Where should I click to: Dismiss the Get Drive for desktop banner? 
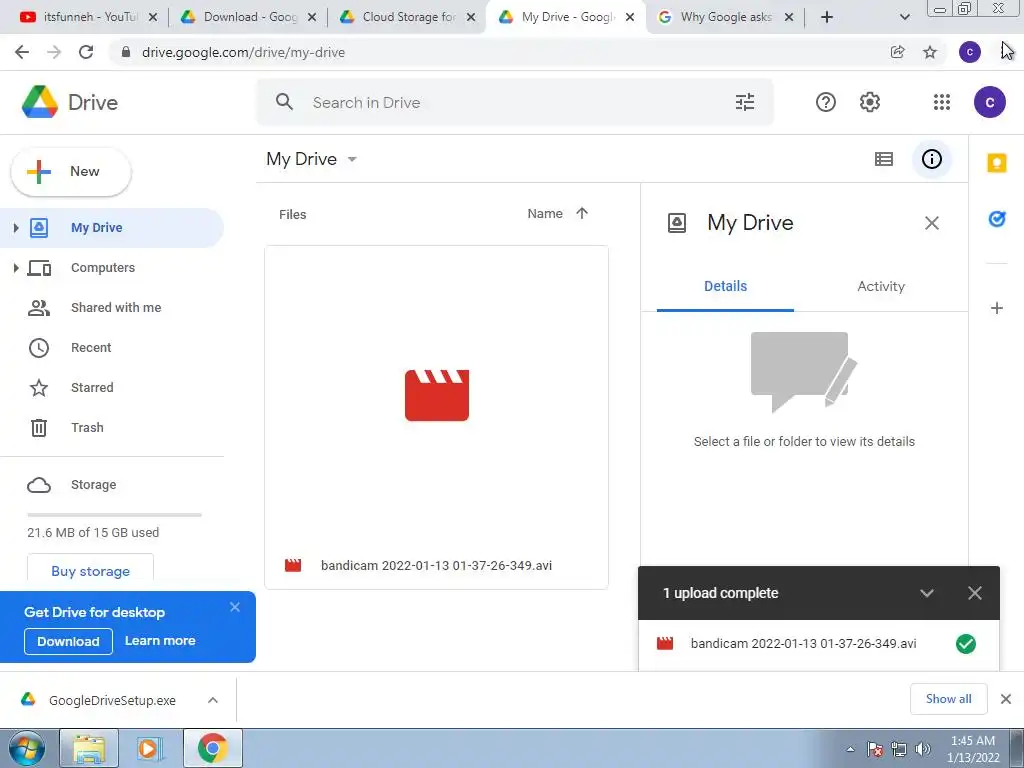pos(235,607)
